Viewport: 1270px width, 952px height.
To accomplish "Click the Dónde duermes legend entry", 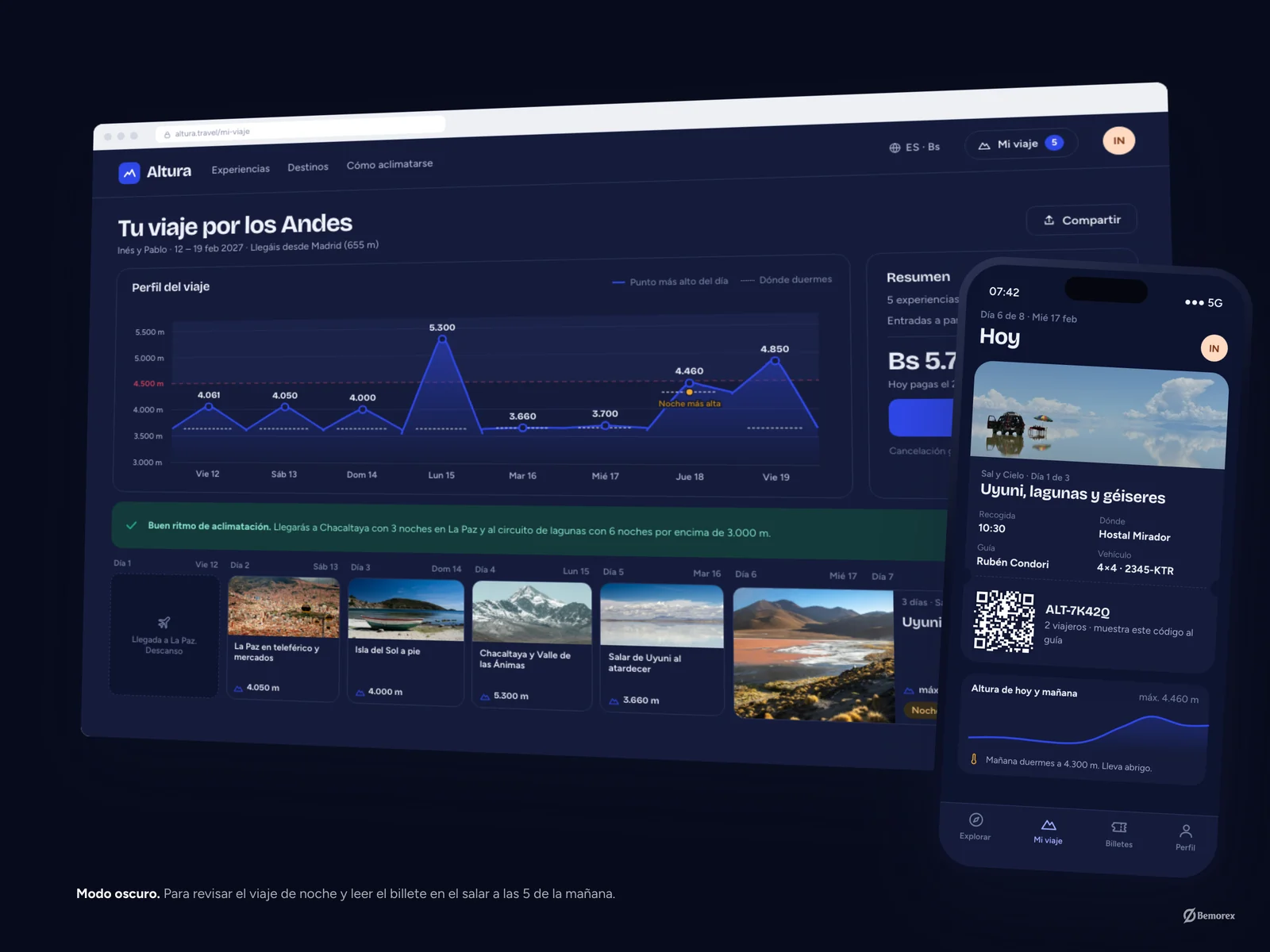I will click(787, 280).
